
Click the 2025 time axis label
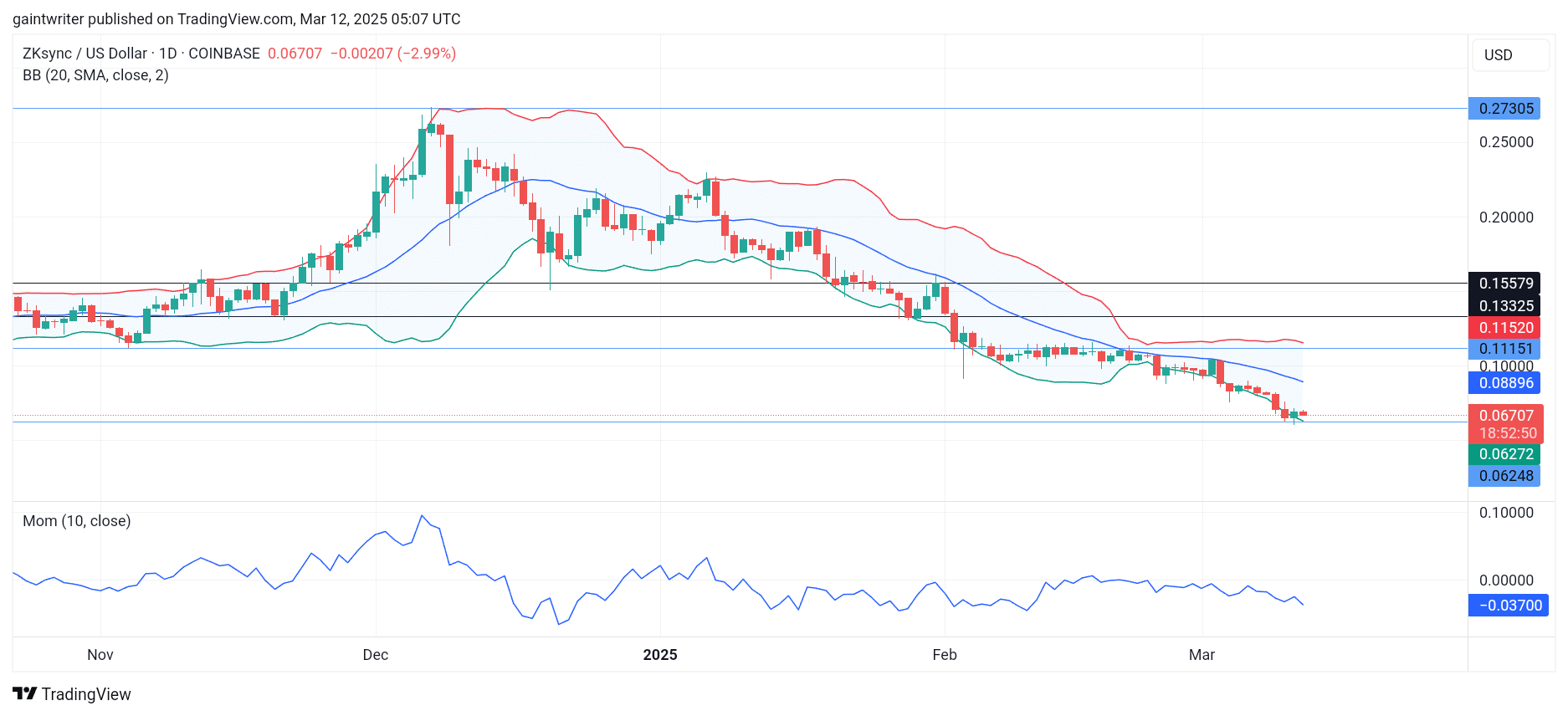pos(660,655)
